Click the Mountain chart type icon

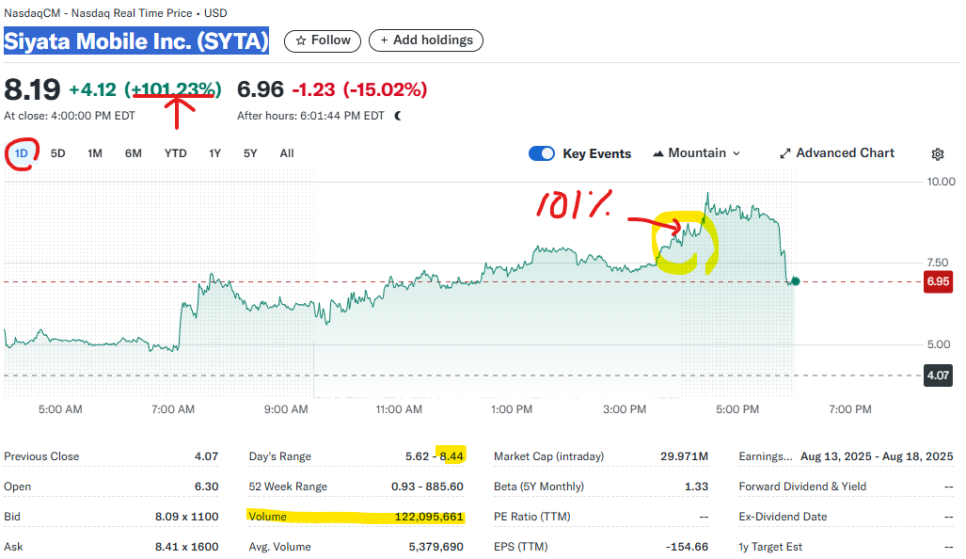point(658,153)
